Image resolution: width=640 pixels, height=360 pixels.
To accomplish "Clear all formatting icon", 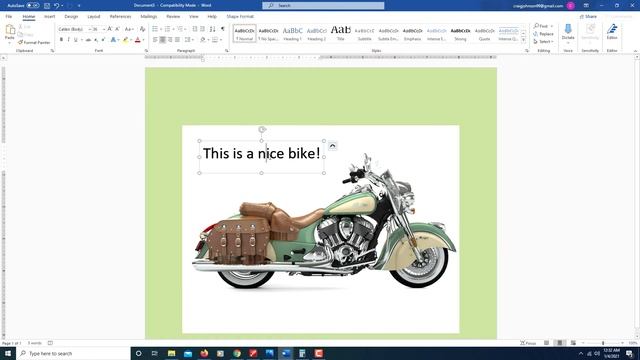I will (142, 29).
